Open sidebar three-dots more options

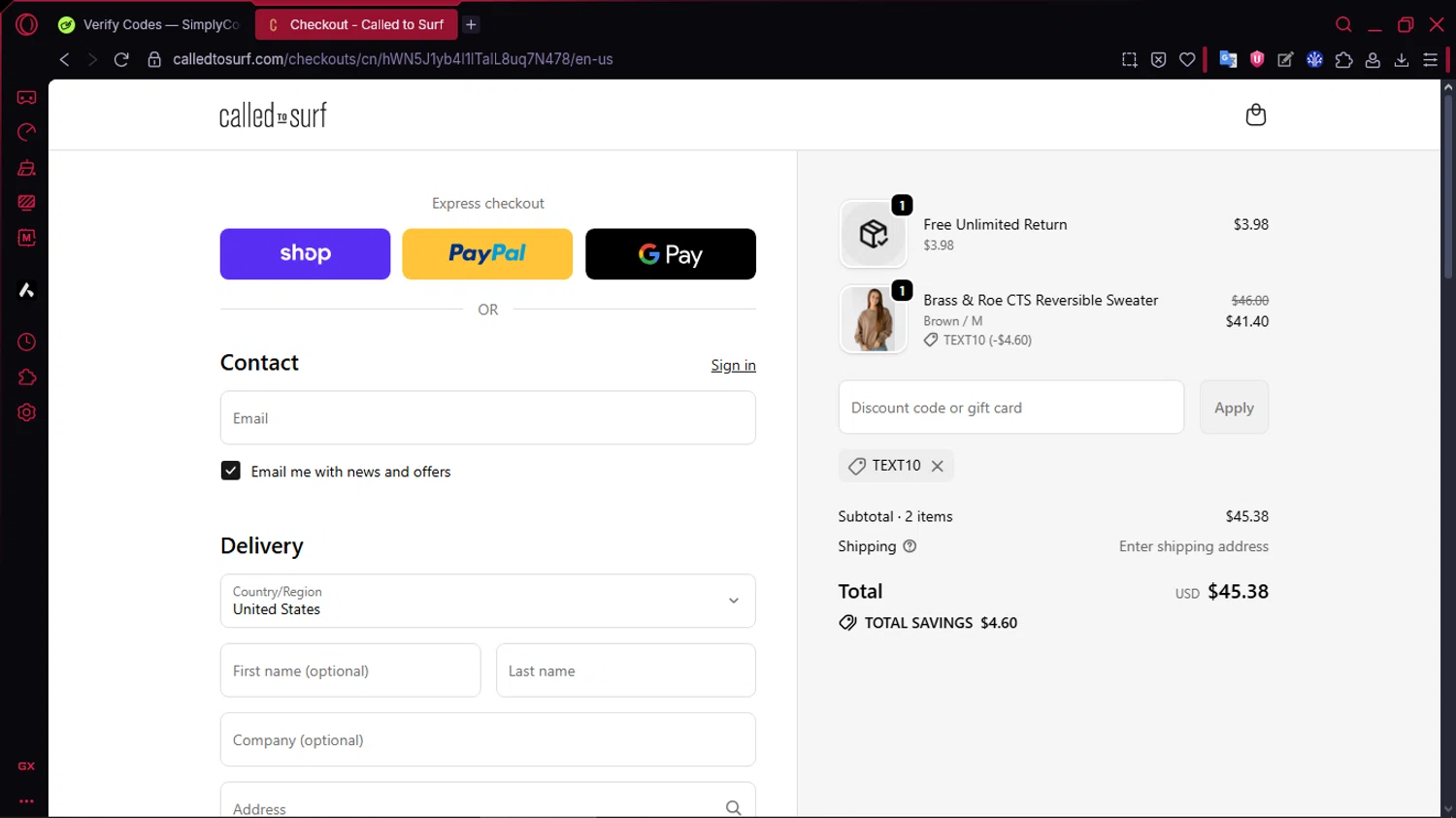click(x=26, y=802)
